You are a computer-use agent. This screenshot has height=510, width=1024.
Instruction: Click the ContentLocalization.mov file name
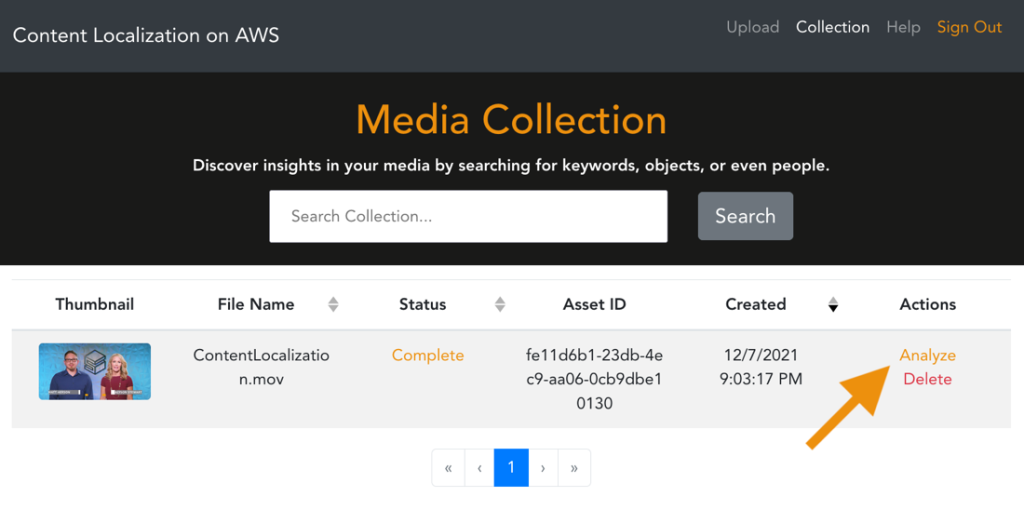(x=261, y=367)
